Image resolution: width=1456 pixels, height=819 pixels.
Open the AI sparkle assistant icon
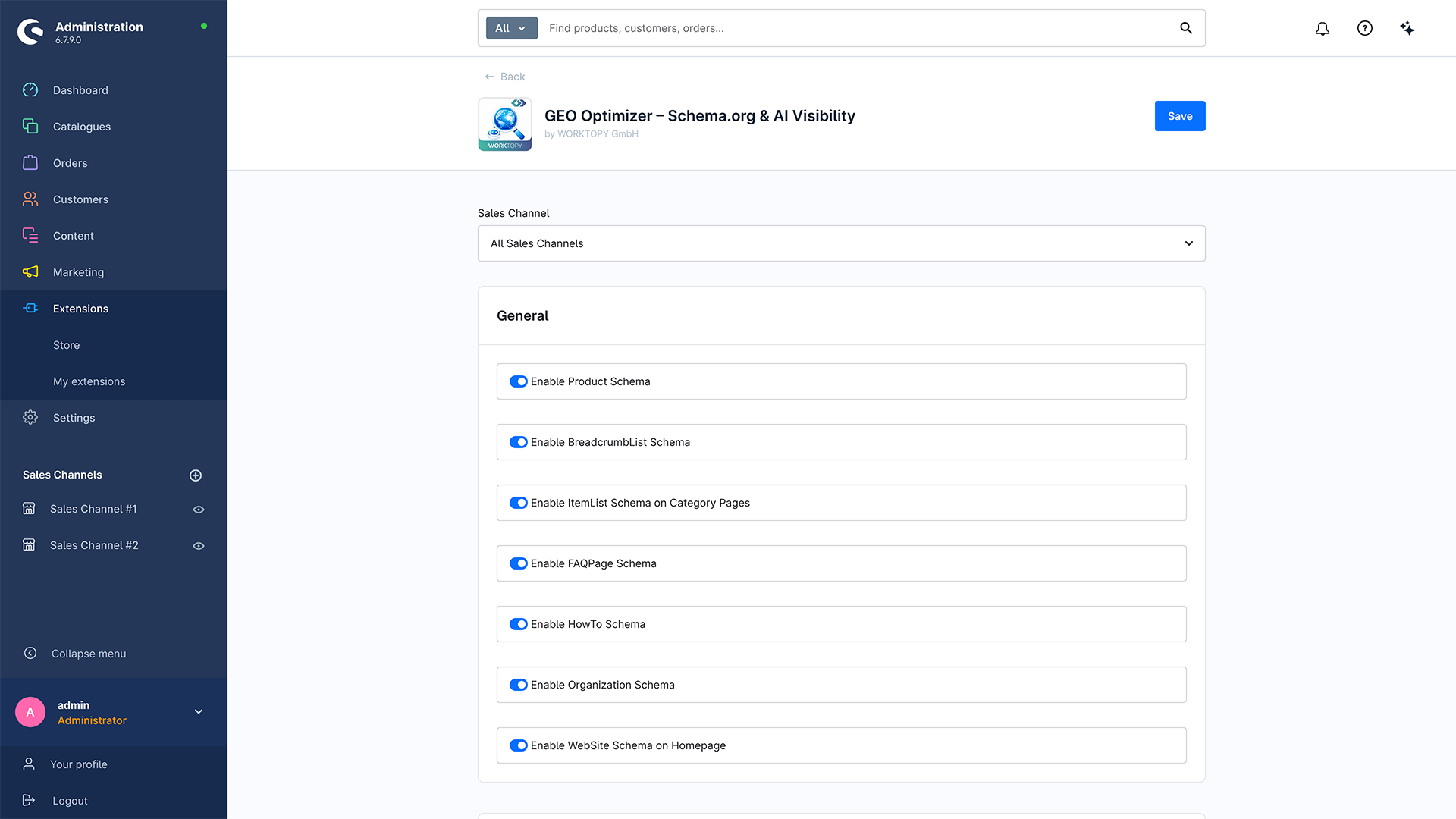pos(1407,28)
